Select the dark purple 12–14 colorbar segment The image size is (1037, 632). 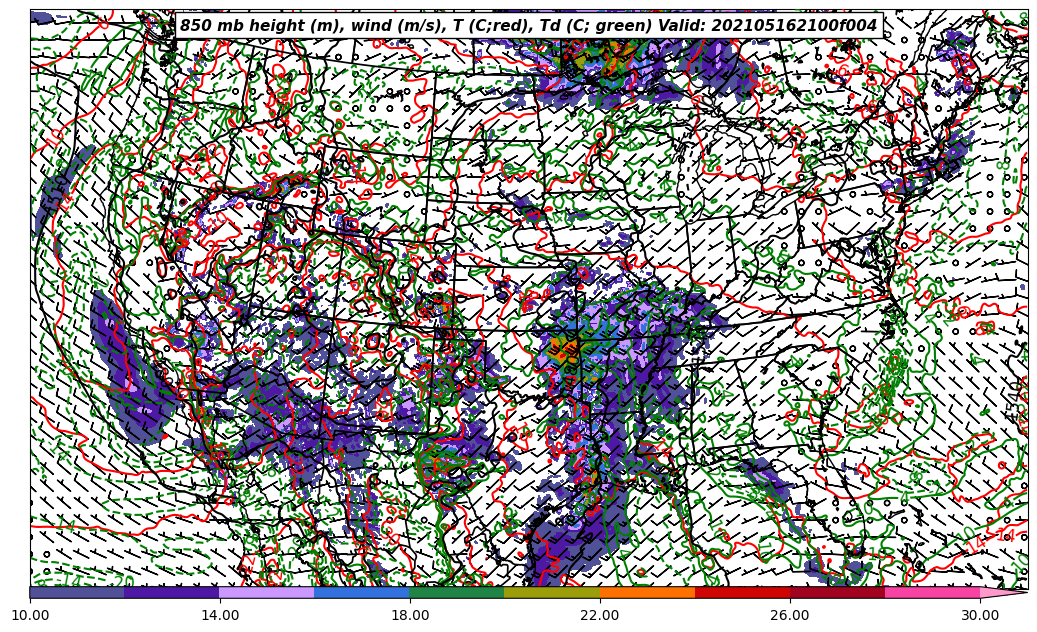[172, 593]
